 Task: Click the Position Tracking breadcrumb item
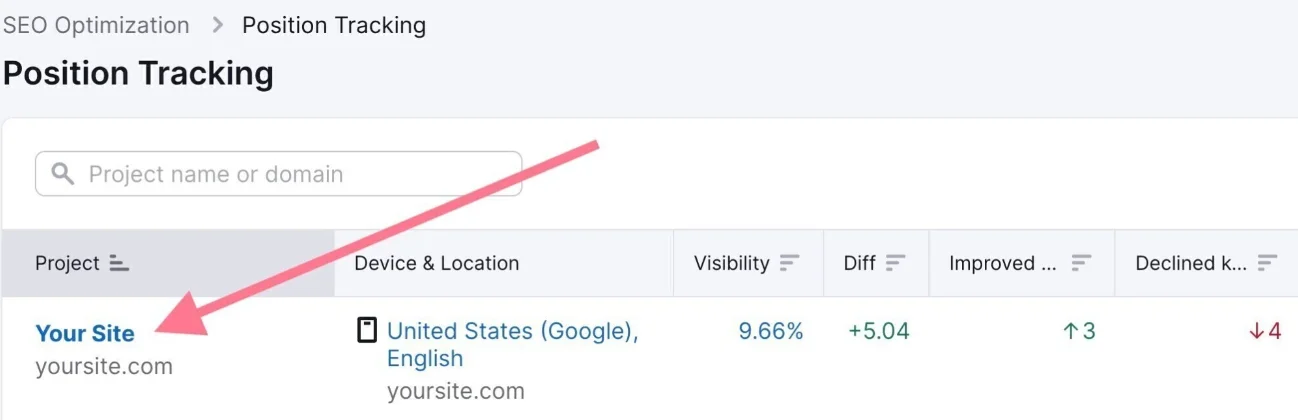pyautogui.click(x=334, y=25)
